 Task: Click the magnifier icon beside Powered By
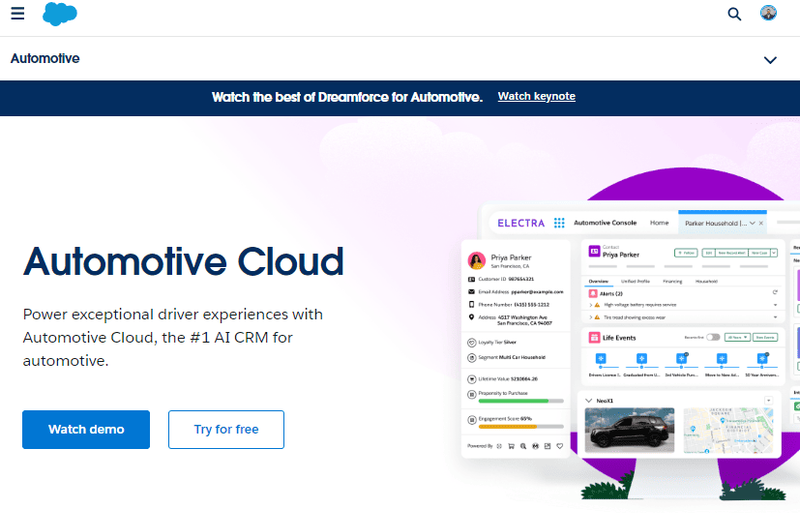523,446
